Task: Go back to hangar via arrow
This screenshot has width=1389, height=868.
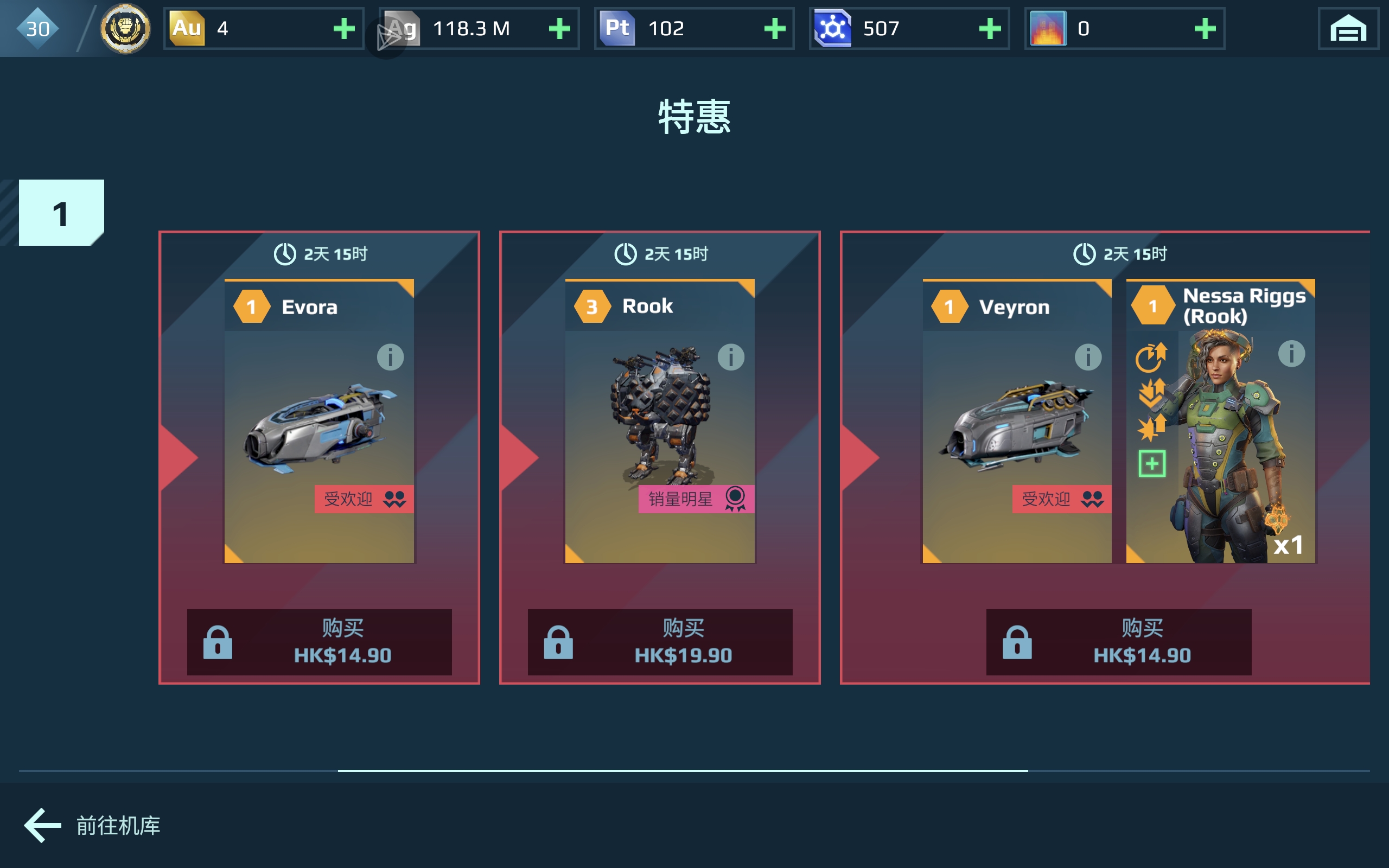Action: 43,826
